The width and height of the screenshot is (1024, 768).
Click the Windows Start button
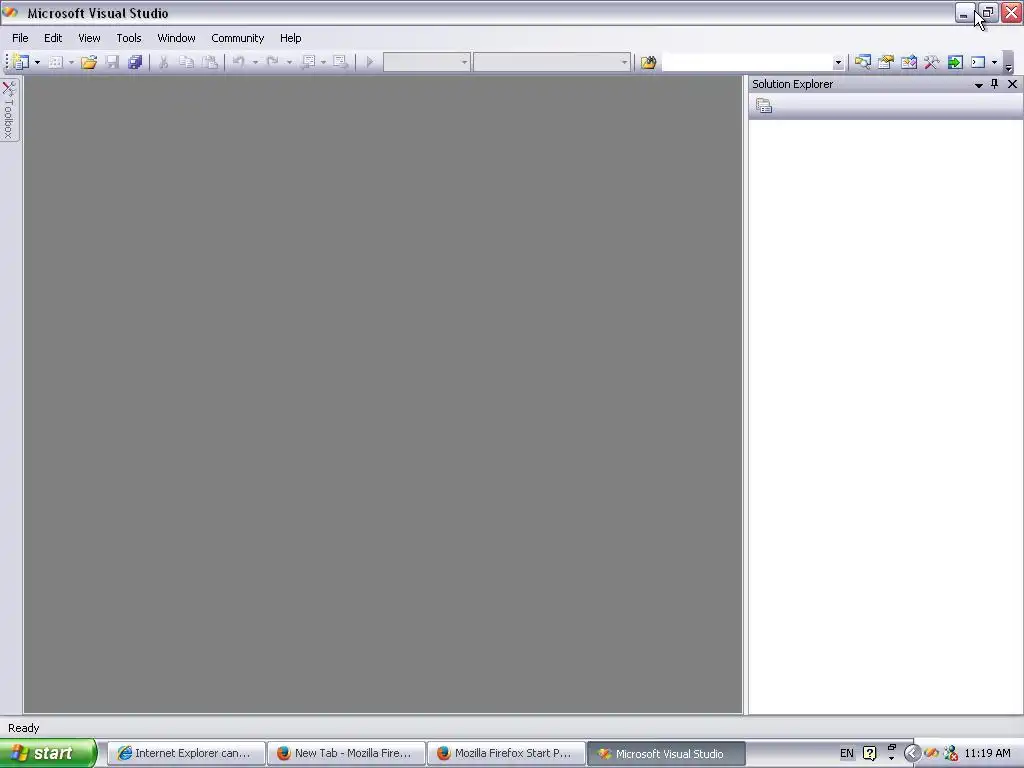[48, 753]
